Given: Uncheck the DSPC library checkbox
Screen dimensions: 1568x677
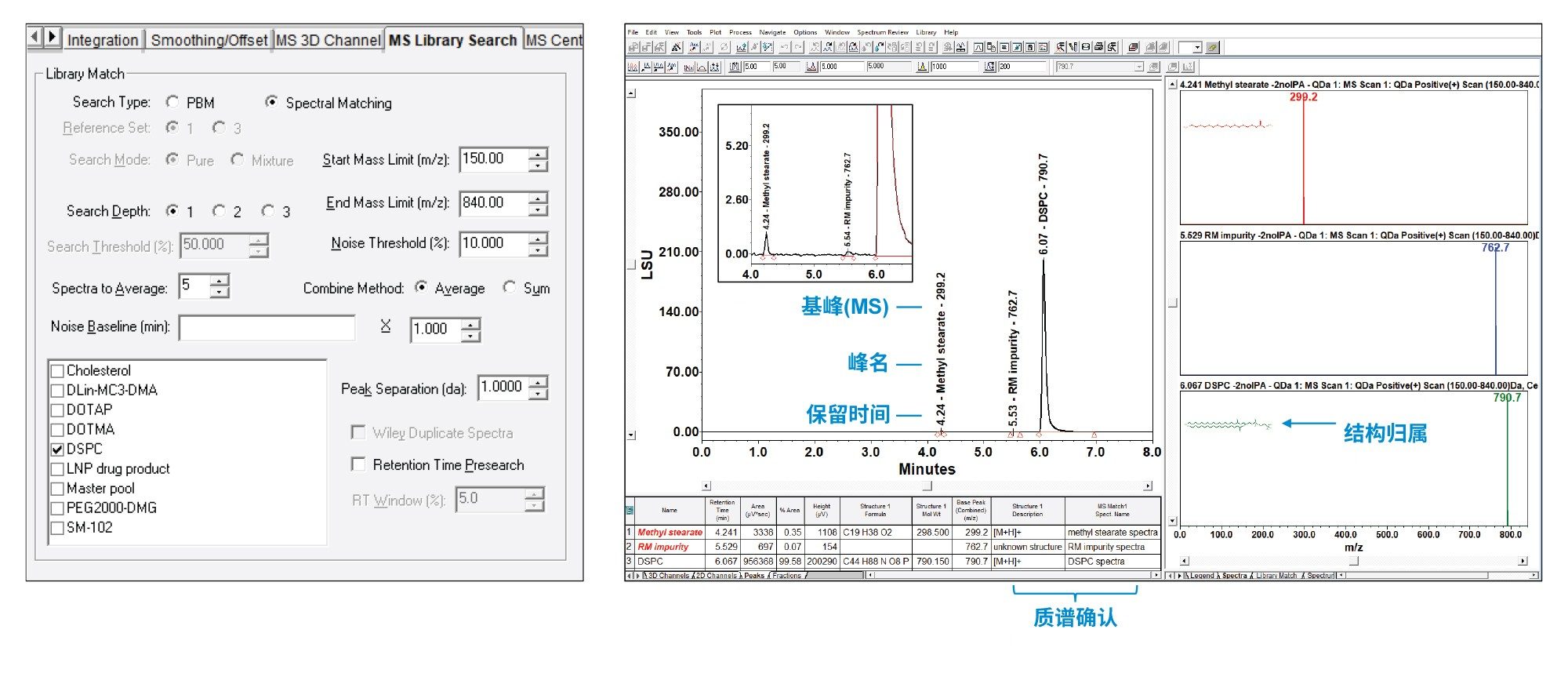Looking at the screenshot, I should click(x=57, y=449).
